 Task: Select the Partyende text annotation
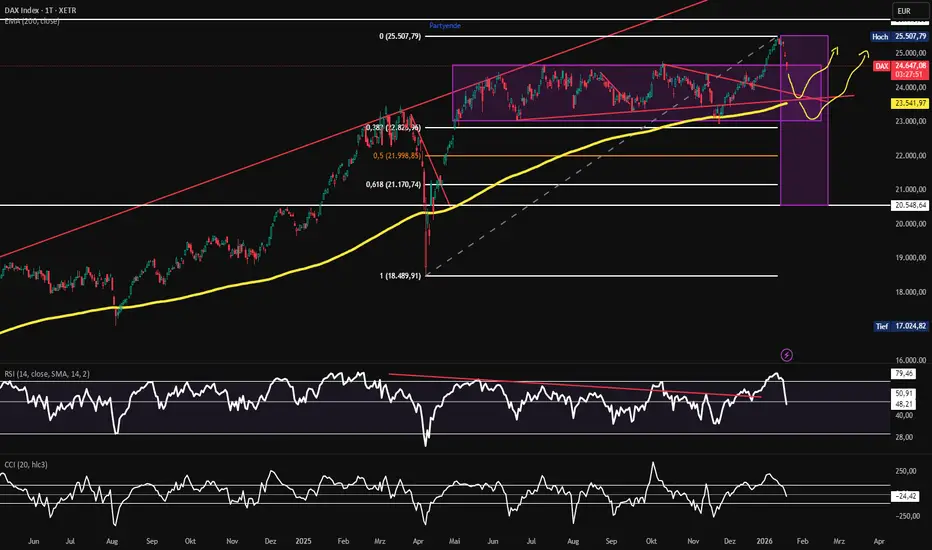[445, 26]
